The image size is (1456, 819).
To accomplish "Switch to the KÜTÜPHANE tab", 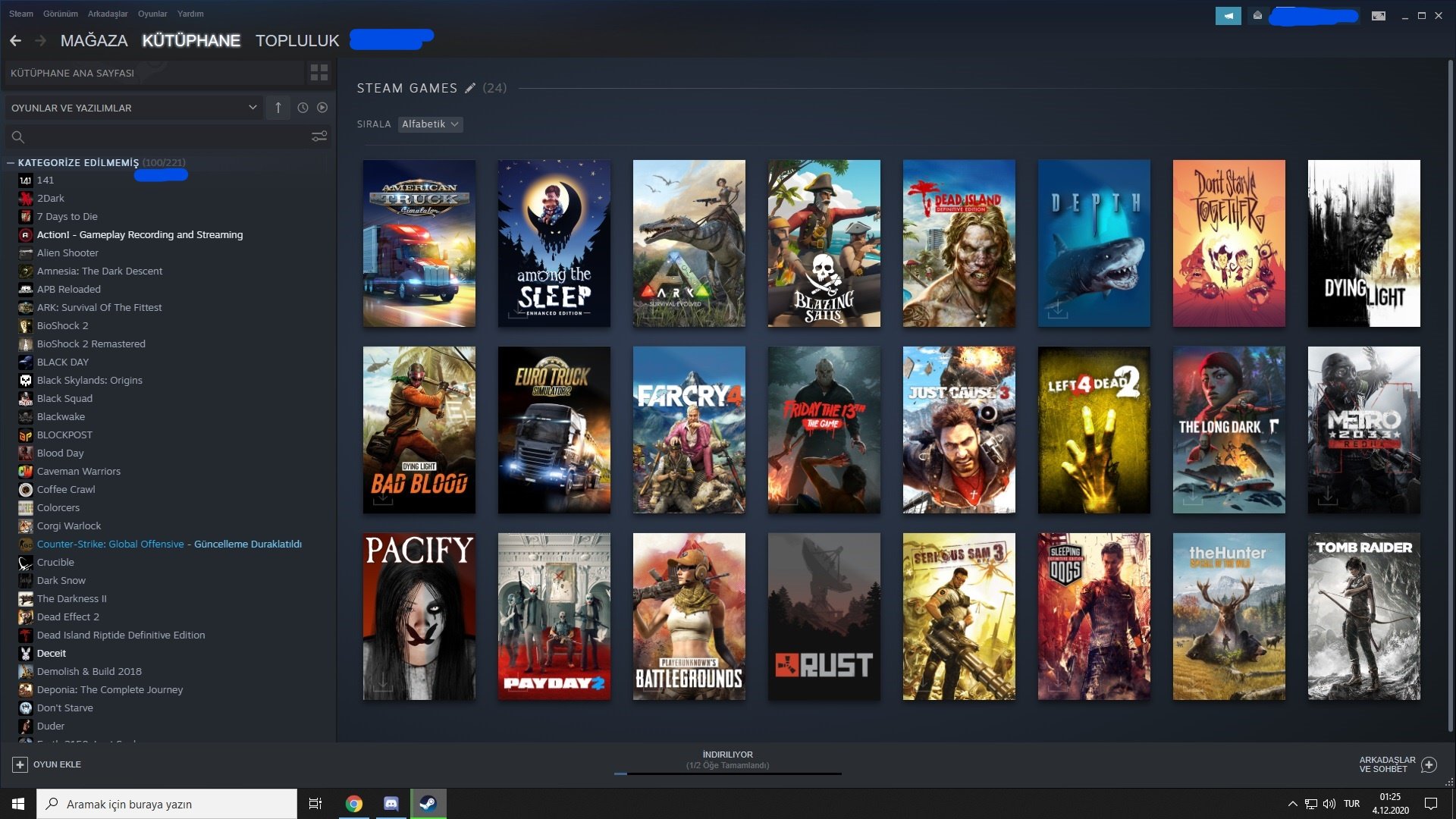I will coord(191,40).
